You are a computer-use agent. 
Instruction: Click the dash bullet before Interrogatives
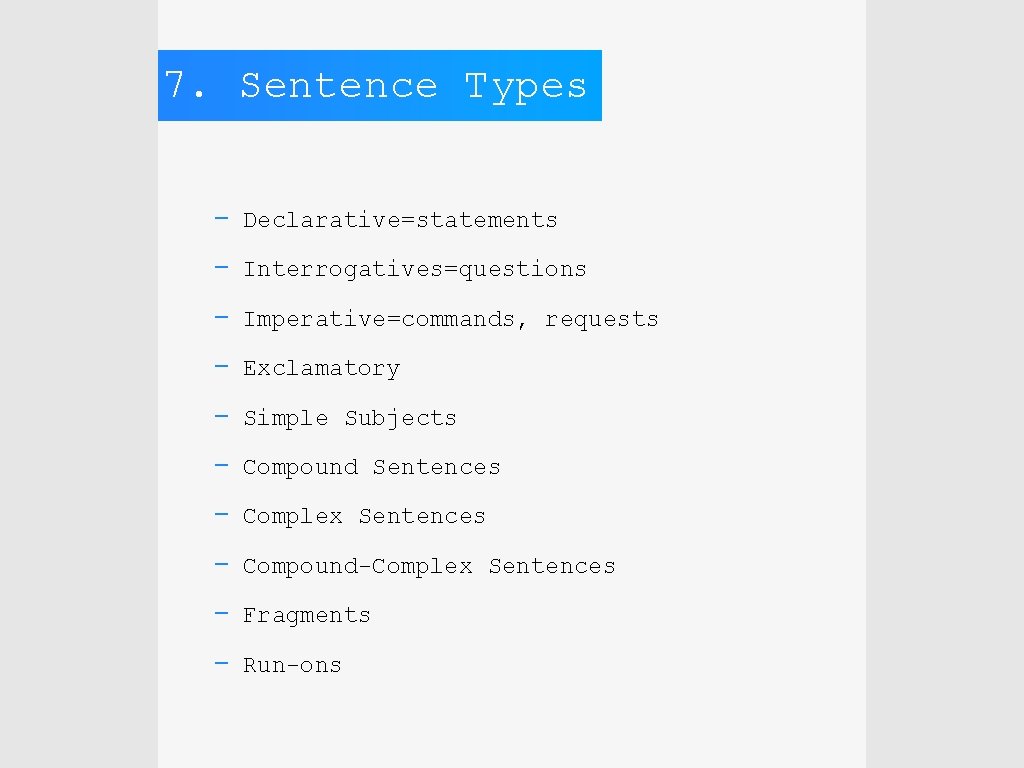pyautogui.click(x=221, y=267)
